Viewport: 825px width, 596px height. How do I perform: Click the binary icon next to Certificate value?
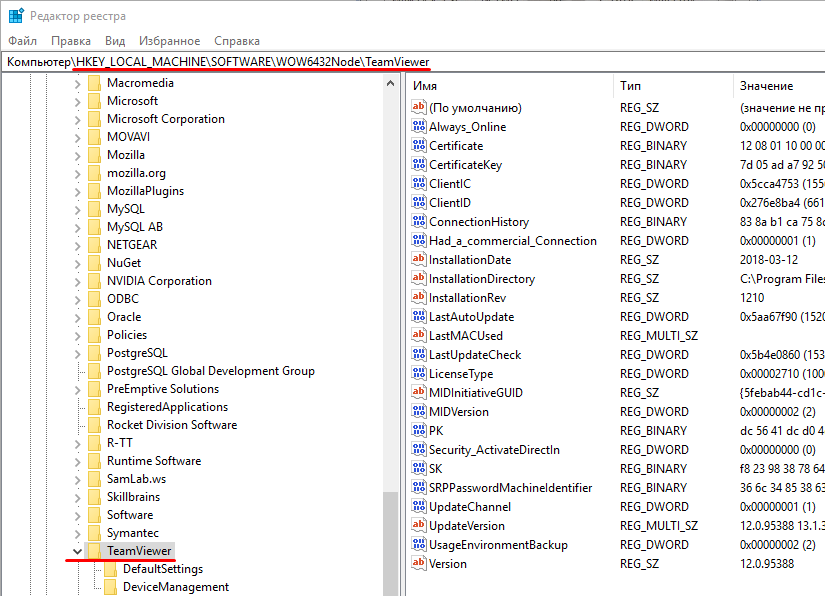point(419,146)
